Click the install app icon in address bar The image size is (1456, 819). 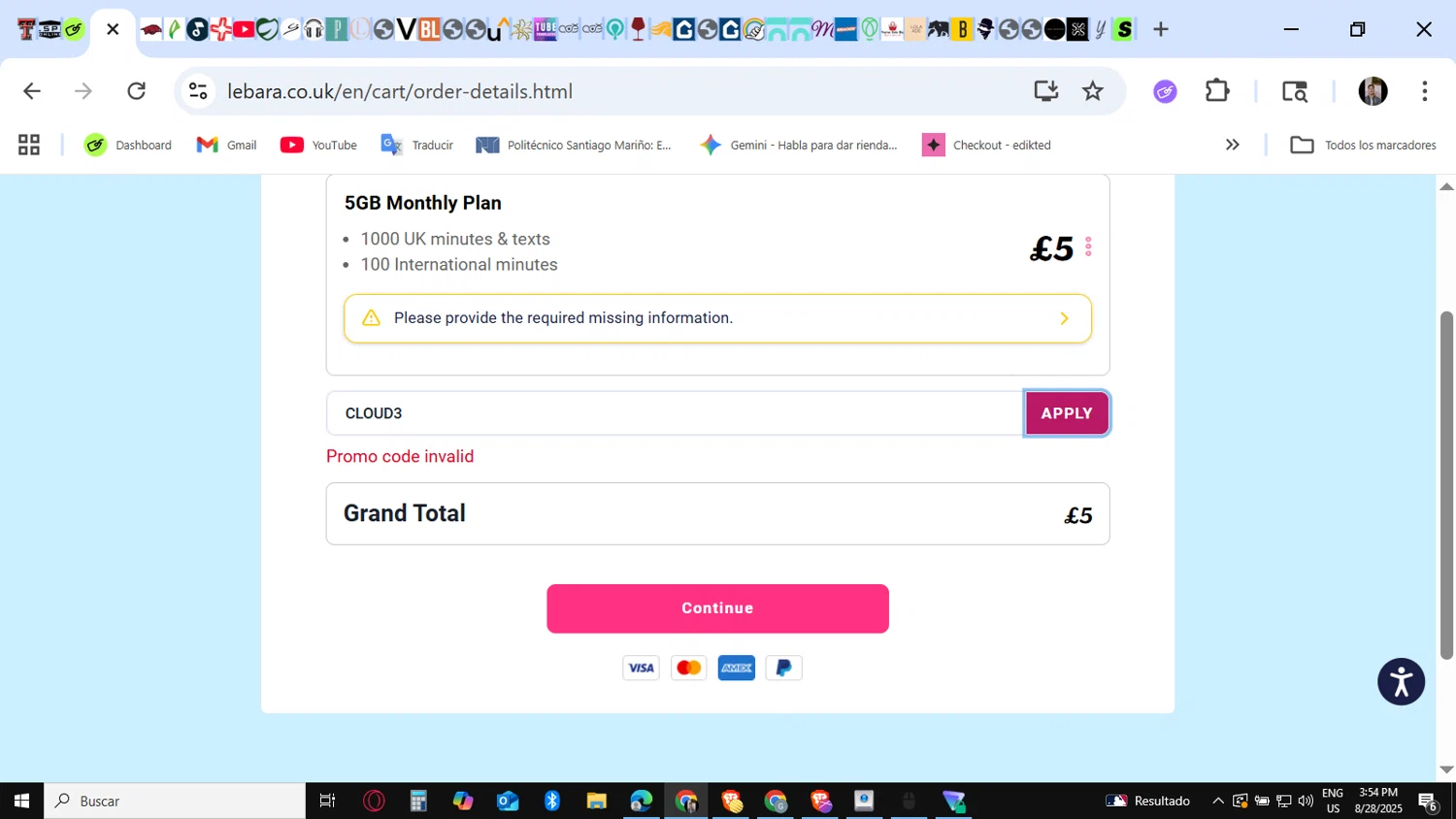pyautogui.click(x=1045, y=91)
